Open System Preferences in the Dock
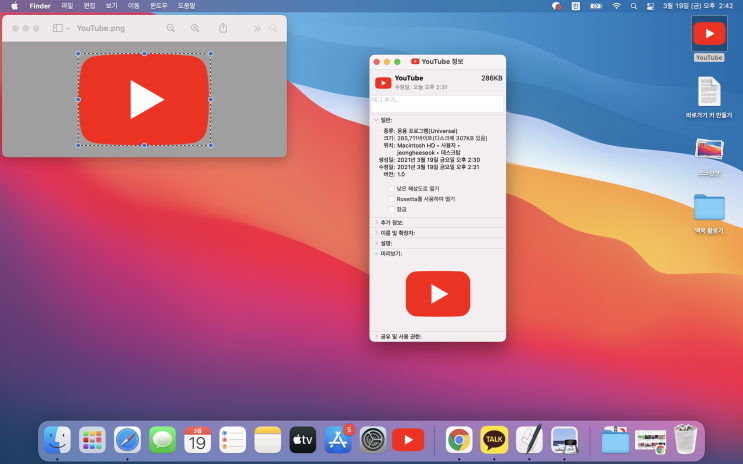Image resolution: width=743 pixels, height=464 pixels. [x=373, y=440]
